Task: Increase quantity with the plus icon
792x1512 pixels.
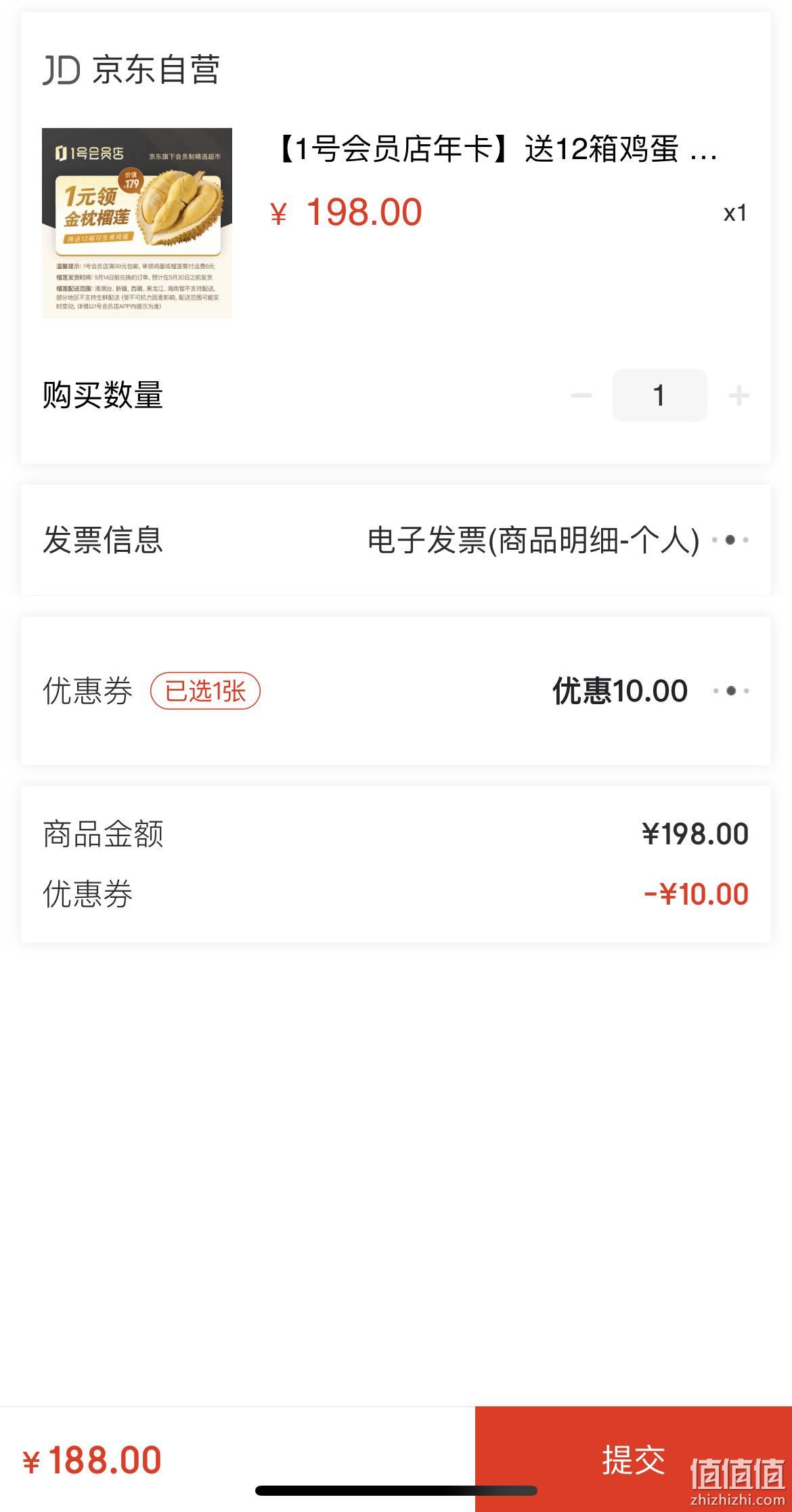Action: coord(739,395)
